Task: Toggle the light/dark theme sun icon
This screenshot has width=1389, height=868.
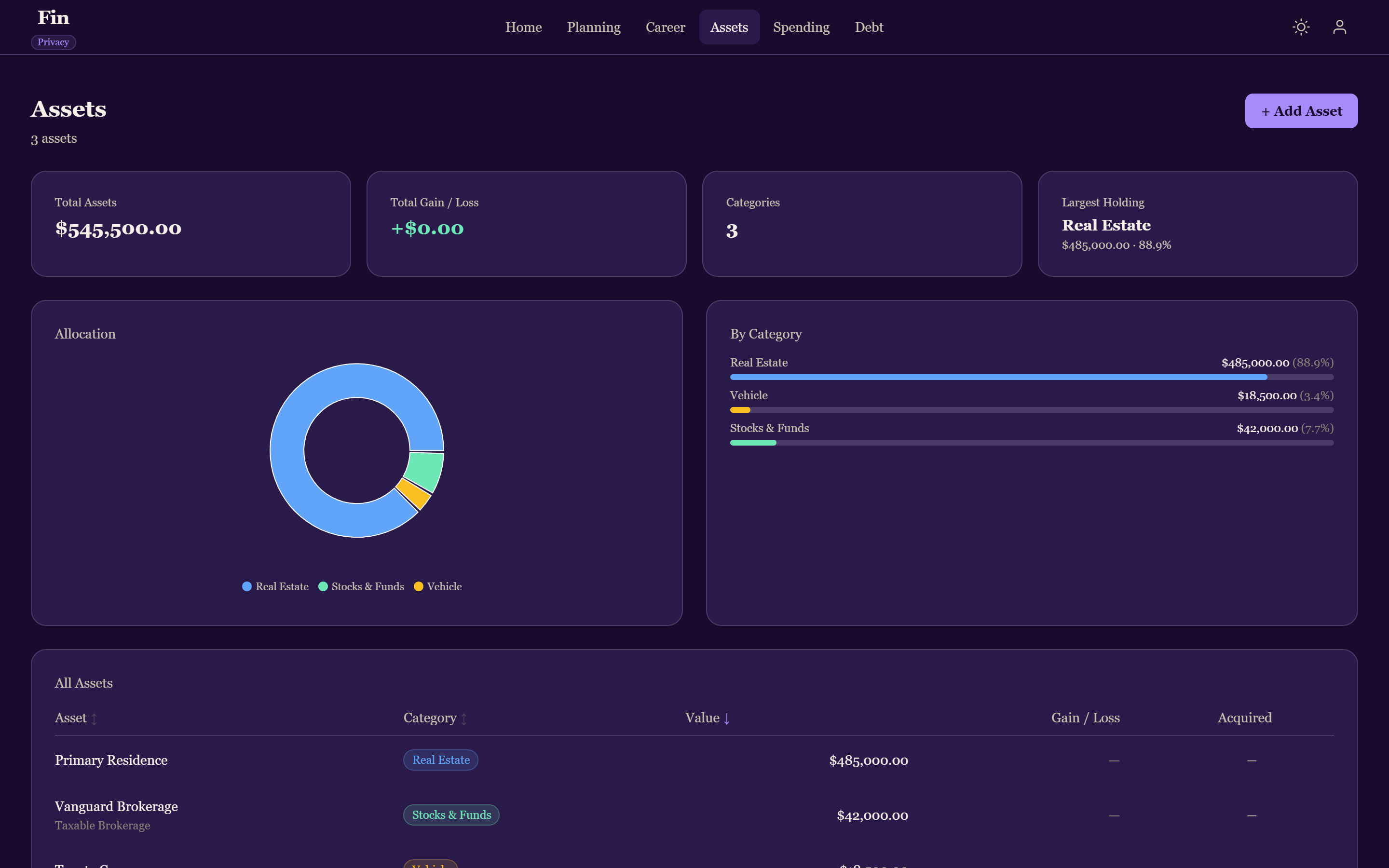Action: point(1301,27)
